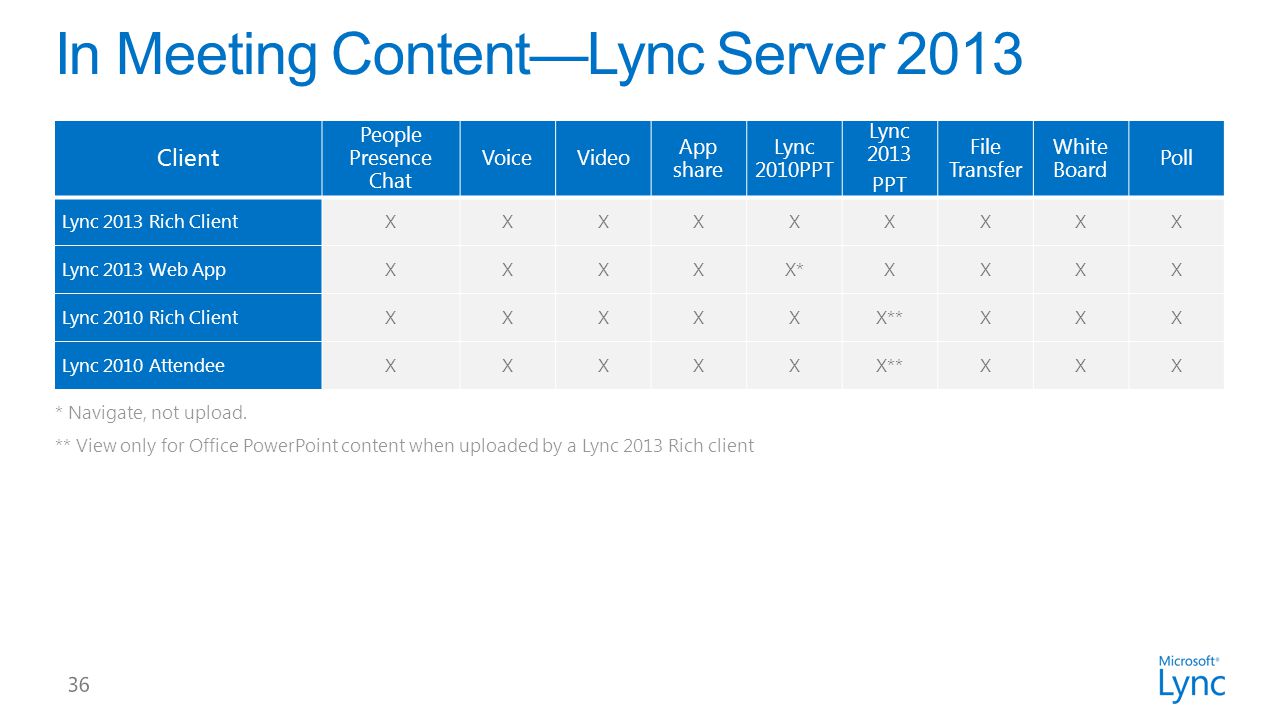The width and height of the screenshot is (1279, 720).
Task: Click Voice X for Lync 2013 Rich Client
Action: click(x=507, y=222)
